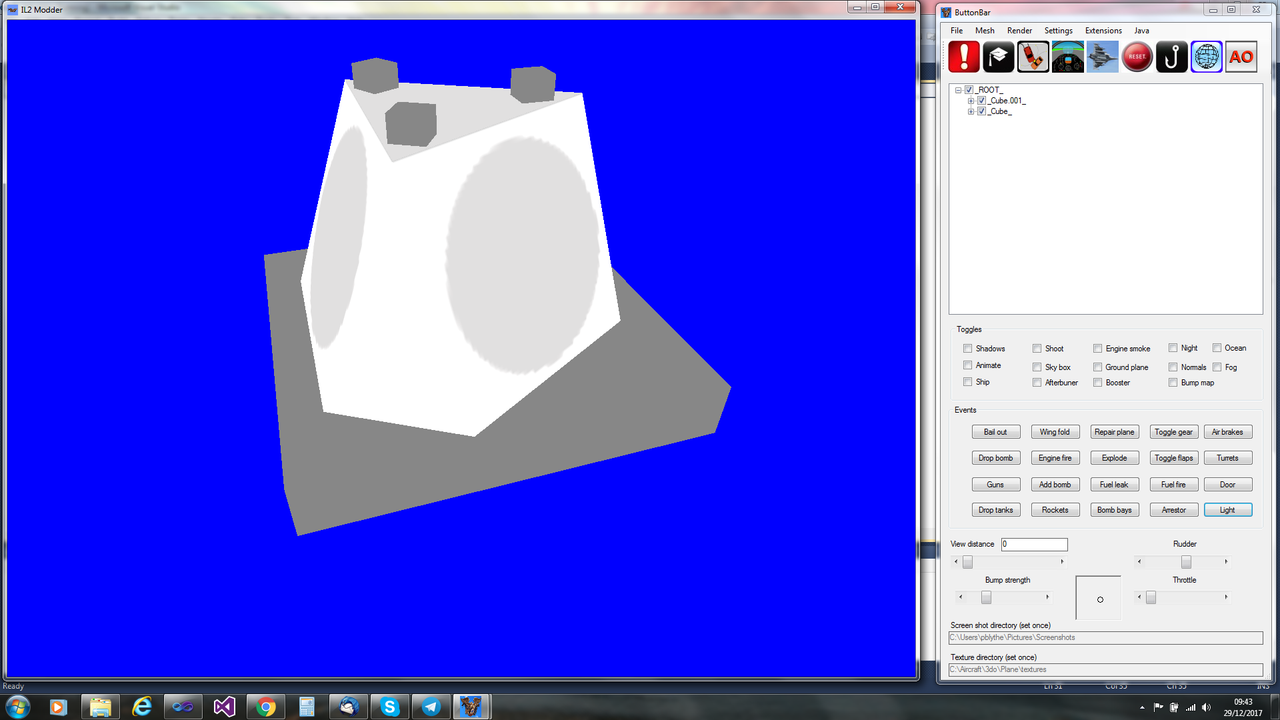Image resolution: width=1280 pixels, height=720 pixels.
Task: Enable the Shadows toggle
Action: (x=967, y=348)
